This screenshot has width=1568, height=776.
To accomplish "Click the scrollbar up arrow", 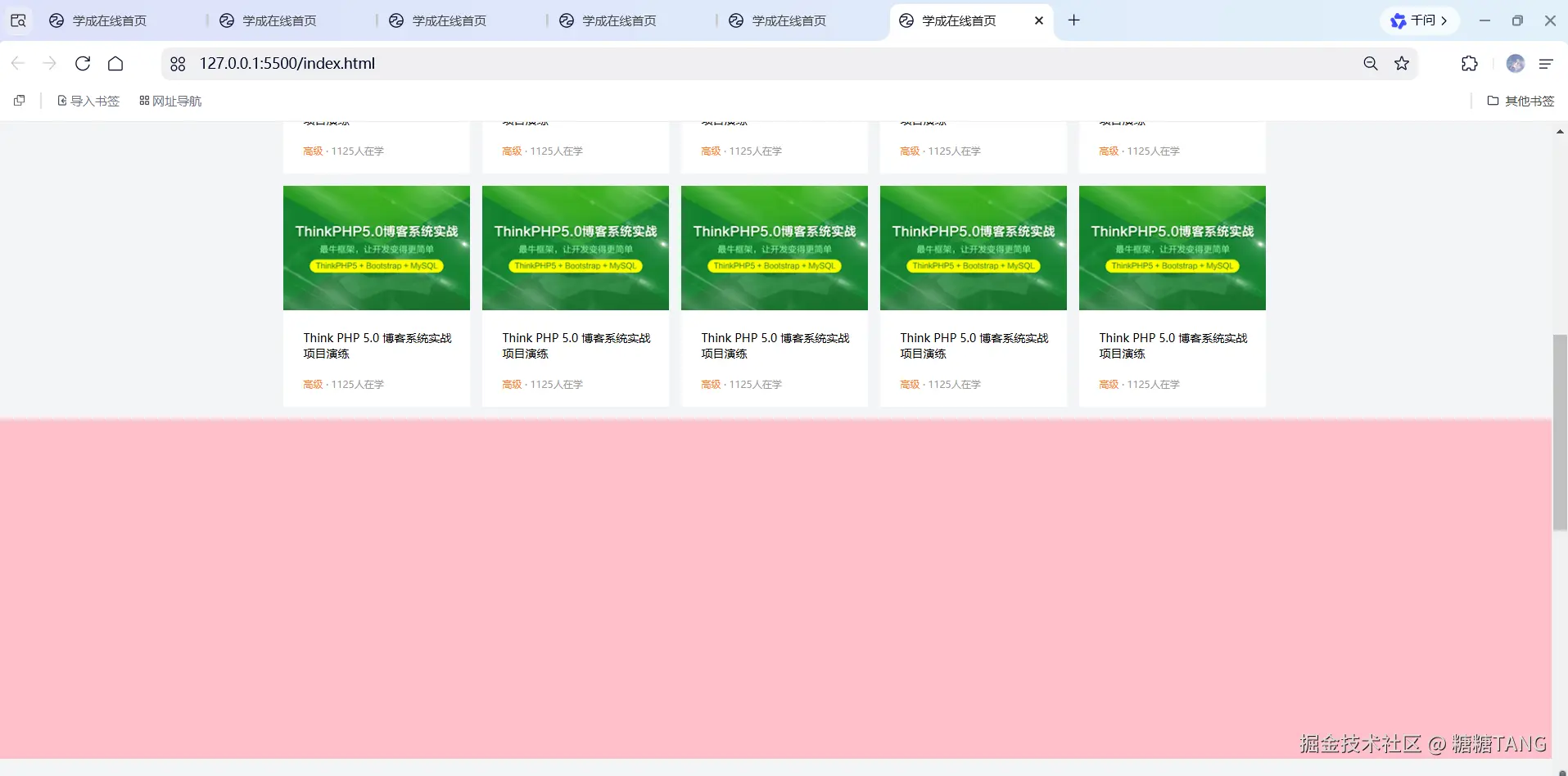I will [x=1560, y=131].
